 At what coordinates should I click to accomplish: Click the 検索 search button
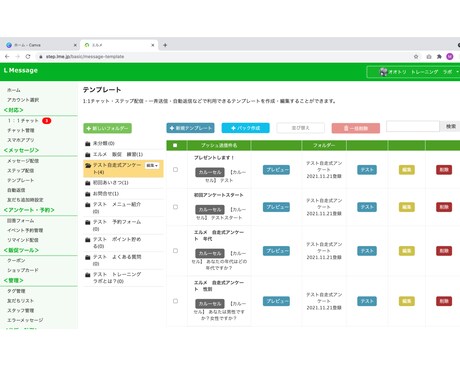click(x=451, y=126)
